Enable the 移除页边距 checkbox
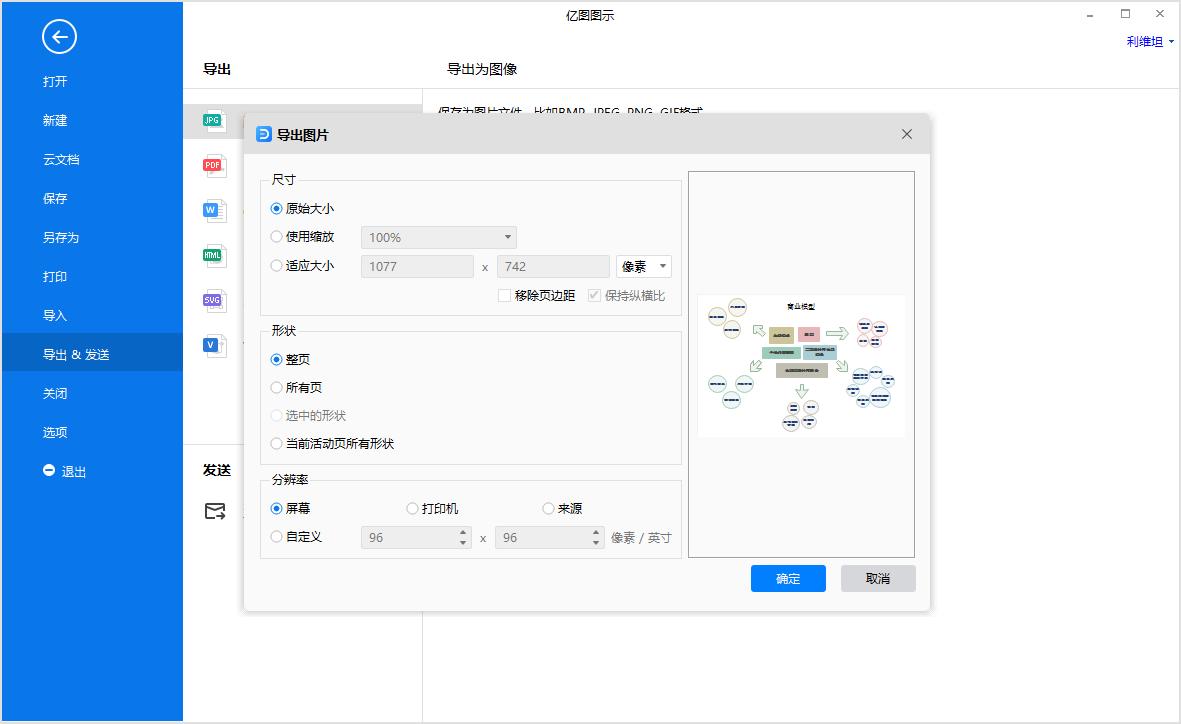Screen dimensions: 1181x724 505,295
